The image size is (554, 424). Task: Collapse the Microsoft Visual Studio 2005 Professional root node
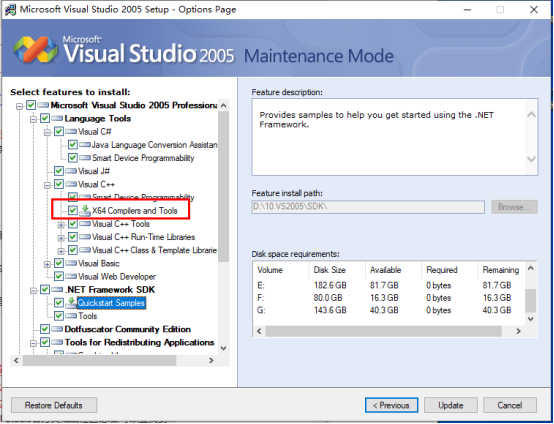[x=19, y=106]
